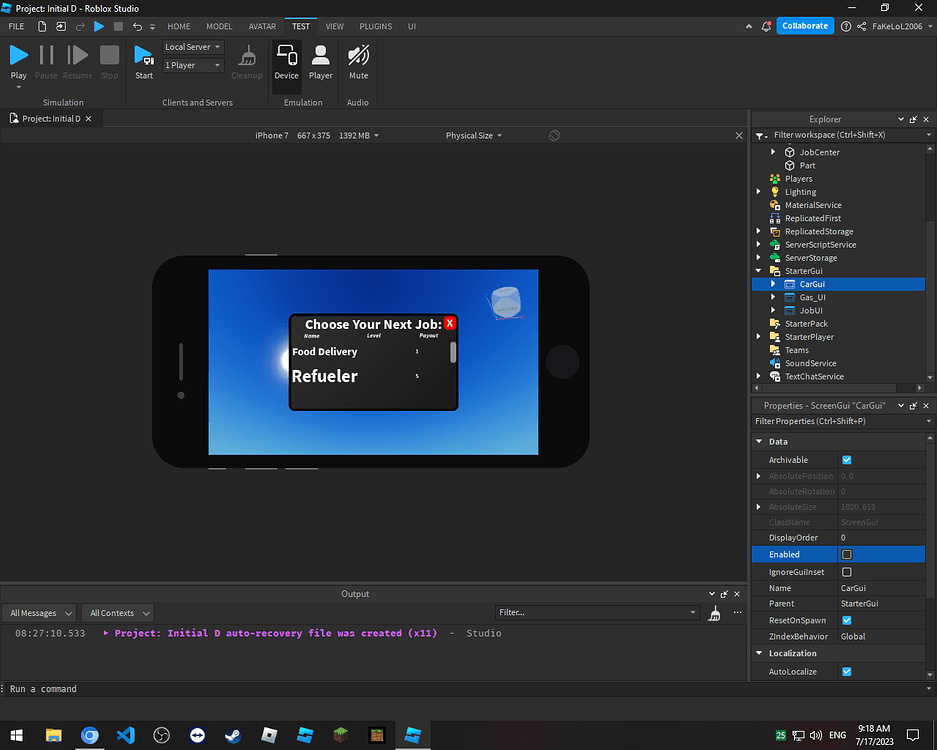Select the Teams service icon
Screen dimensions: 937x750
pyautogui.click(x=775, y=350)
